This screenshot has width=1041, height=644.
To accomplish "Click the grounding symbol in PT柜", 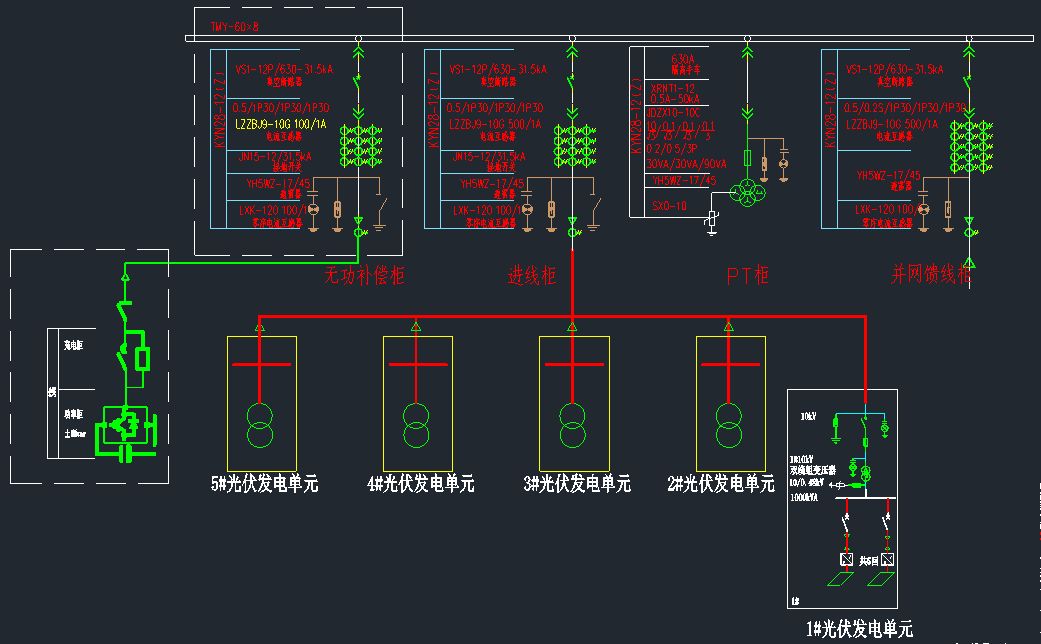I will tap(711, 230).
